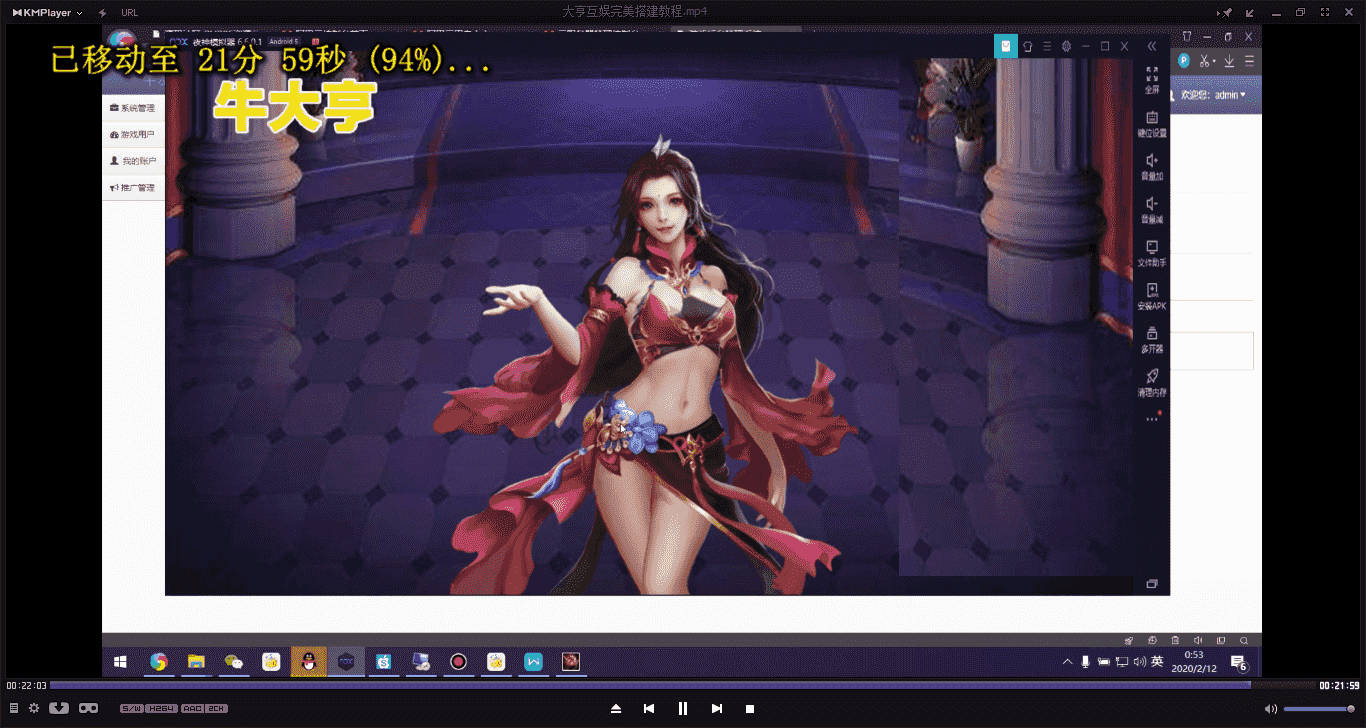Open the KMPlayer main menu dropdown

pos(47,12)
